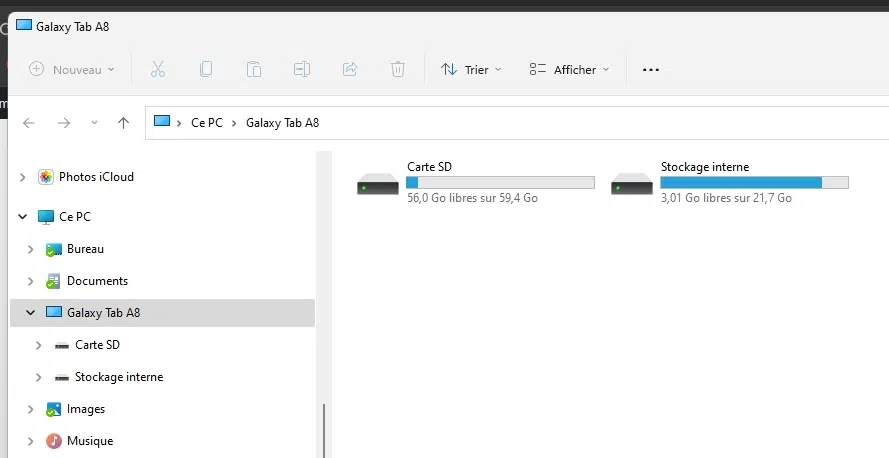Open the Nouveau dropdown

(72, 69)
